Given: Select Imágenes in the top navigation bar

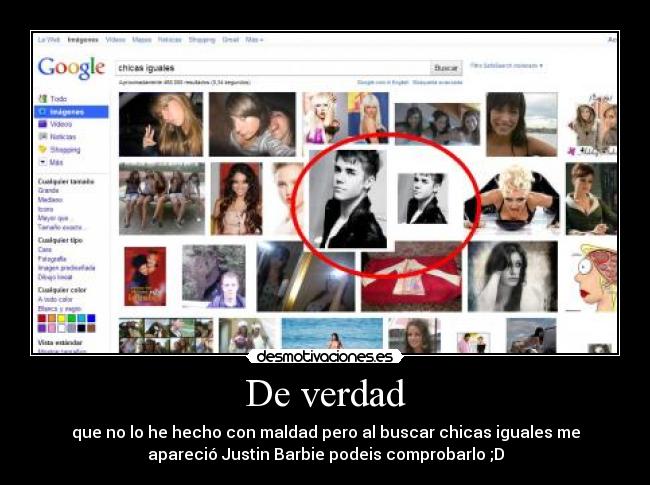Looking at the screenshot, I should (x=83, y=40).
